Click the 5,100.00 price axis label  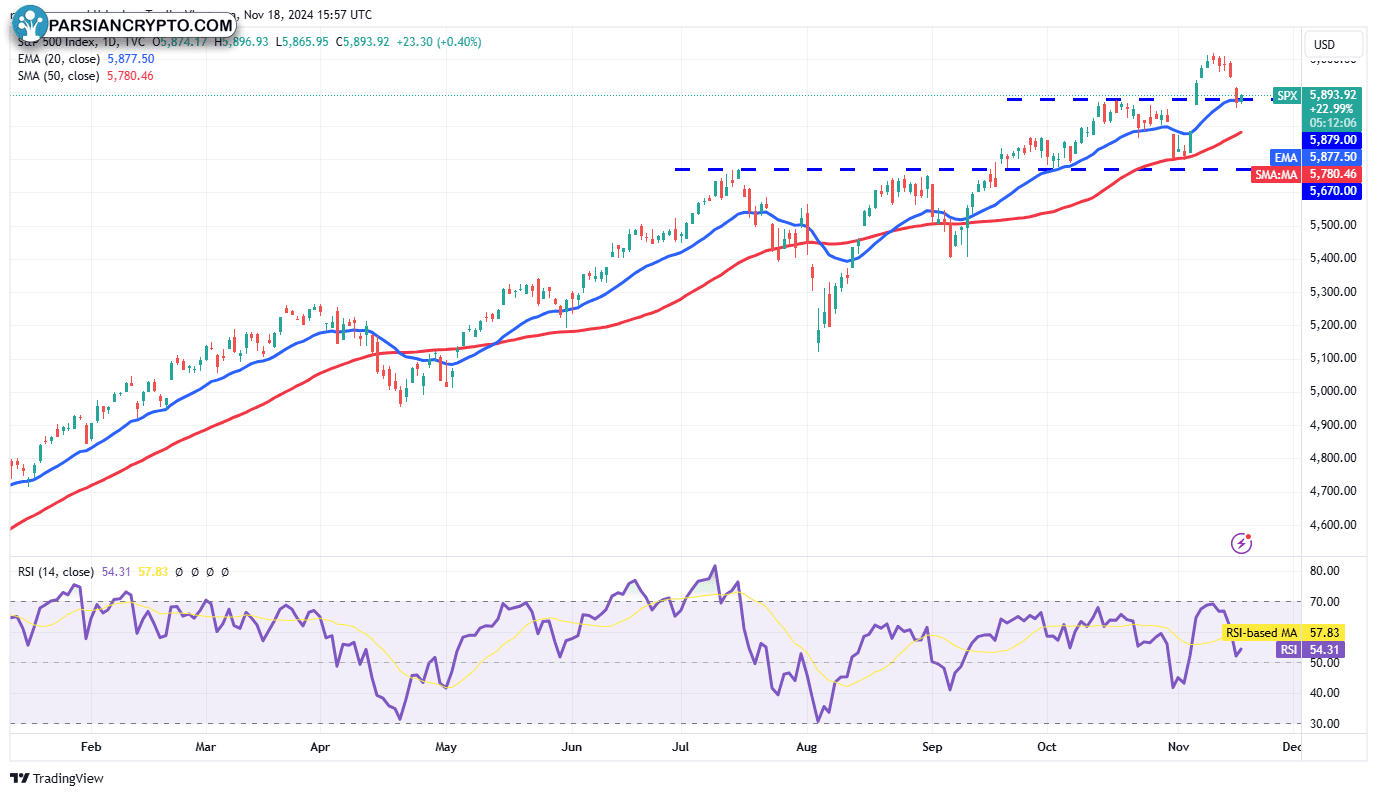point(1334,358)
